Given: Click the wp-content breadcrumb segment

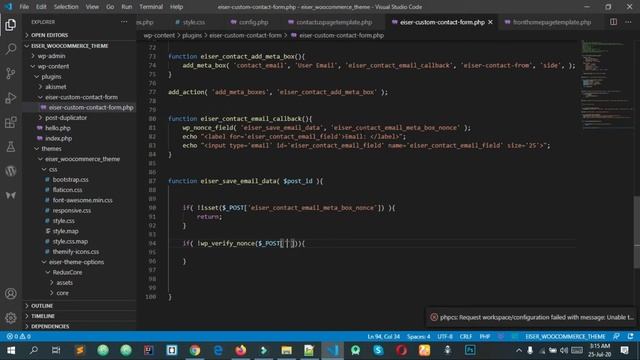Looking at the screenshot, I should click(x=159, y=36).
